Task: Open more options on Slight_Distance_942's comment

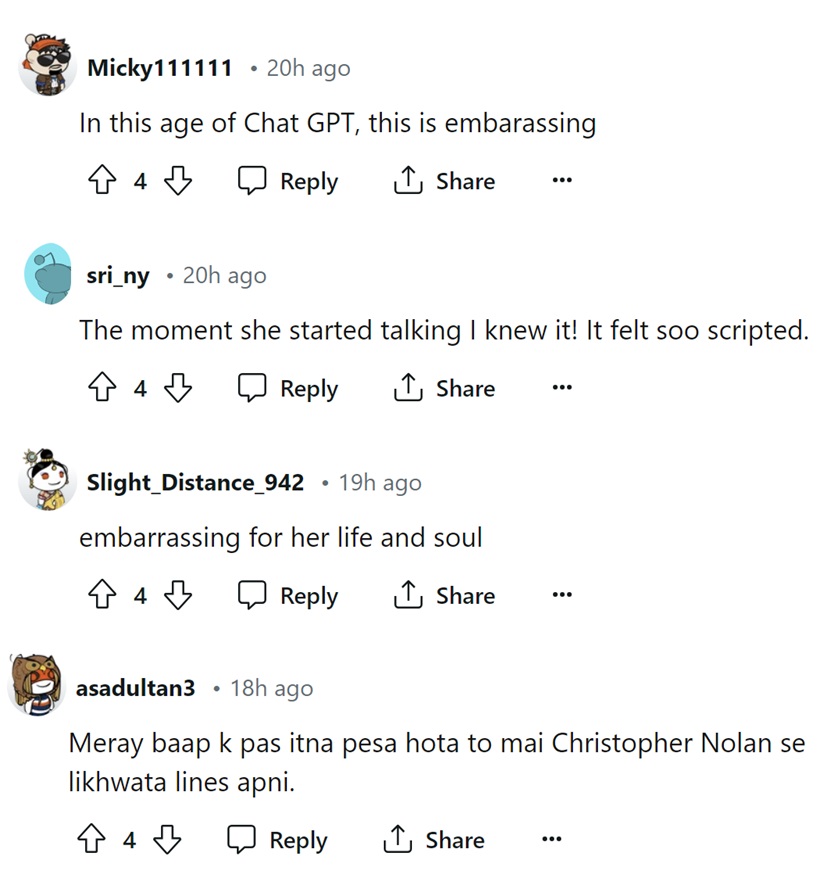Action: (x=562, y=596)
